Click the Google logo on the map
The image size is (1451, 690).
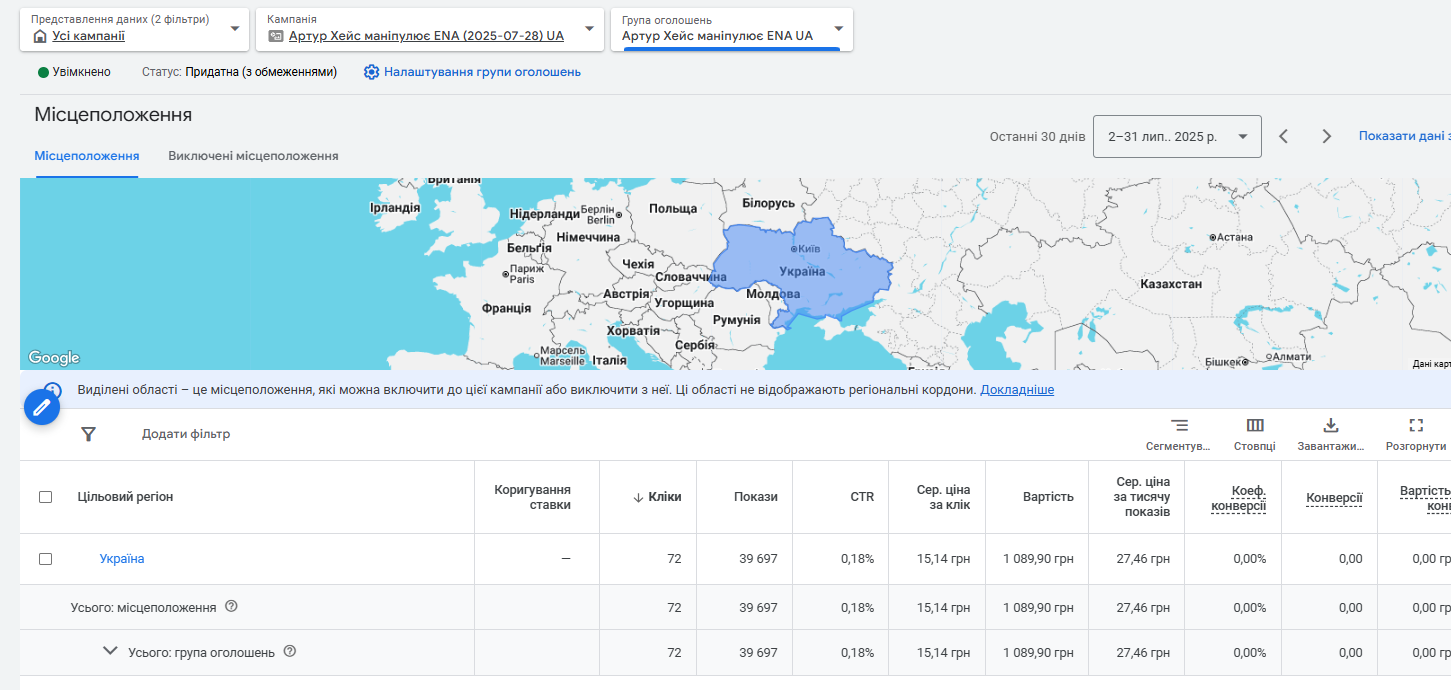tap(54, 358)
